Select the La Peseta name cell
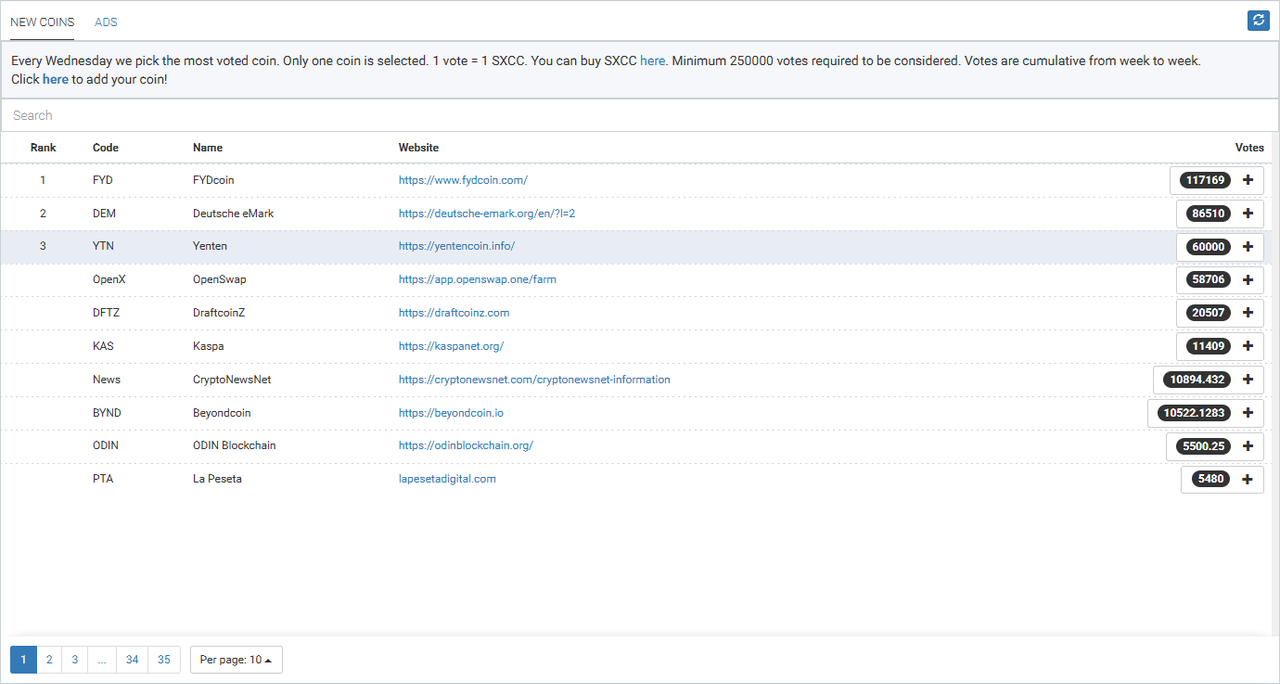The width and height of the screenshot is (1280, 684). [x=217, y=479]
